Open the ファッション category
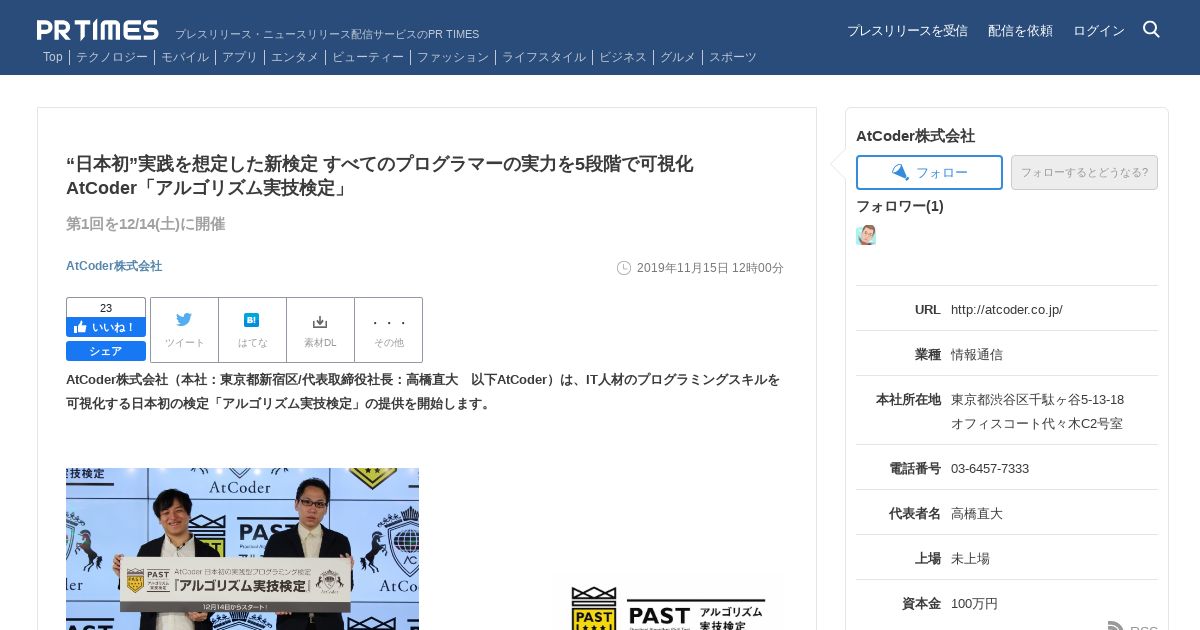Image resolution: width=1200 pixels, height=630 pixels. click(453, 57)
